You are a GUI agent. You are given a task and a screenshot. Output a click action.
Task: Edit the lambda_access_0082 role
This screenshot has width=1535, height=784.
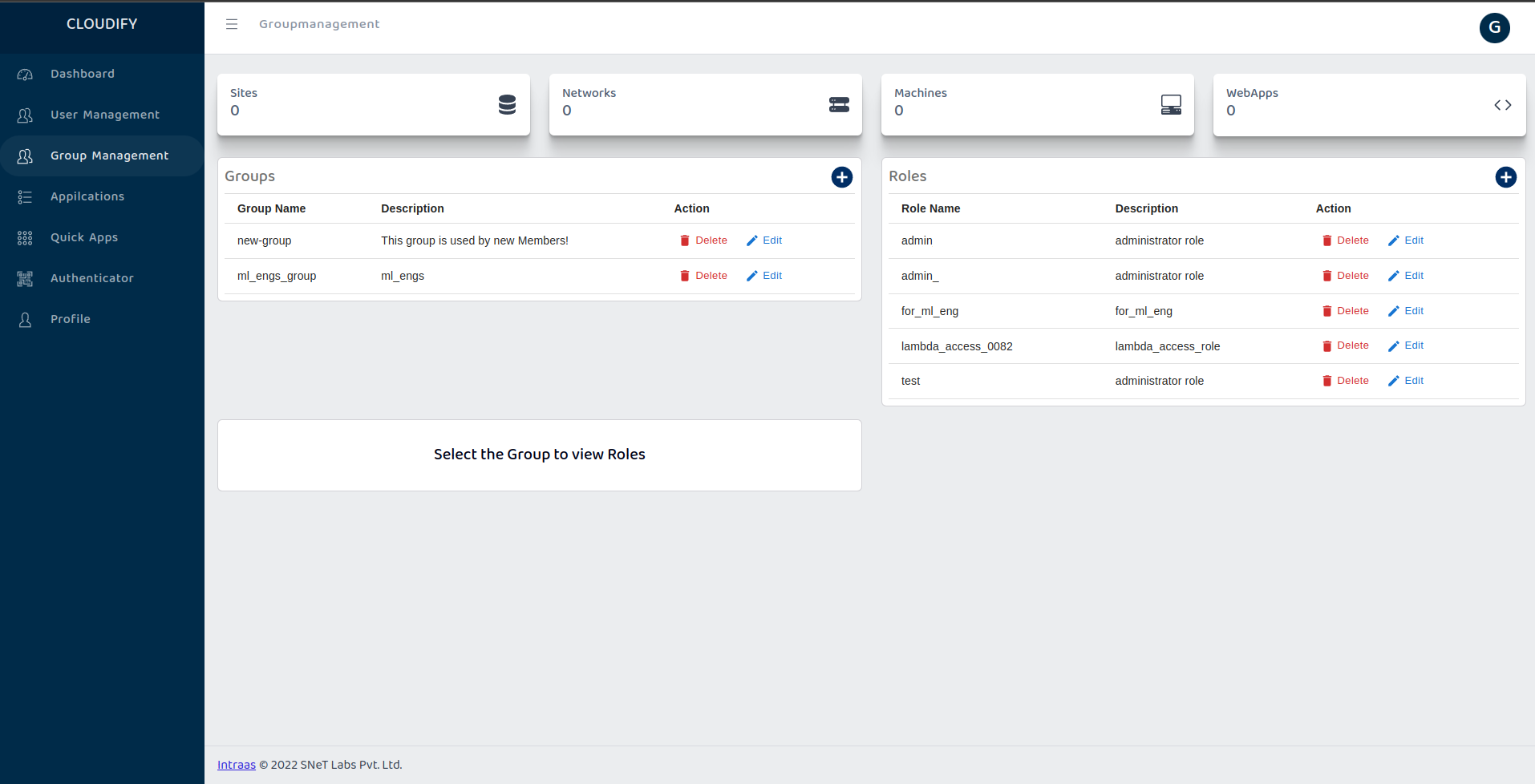click(x=1406, y=346)
